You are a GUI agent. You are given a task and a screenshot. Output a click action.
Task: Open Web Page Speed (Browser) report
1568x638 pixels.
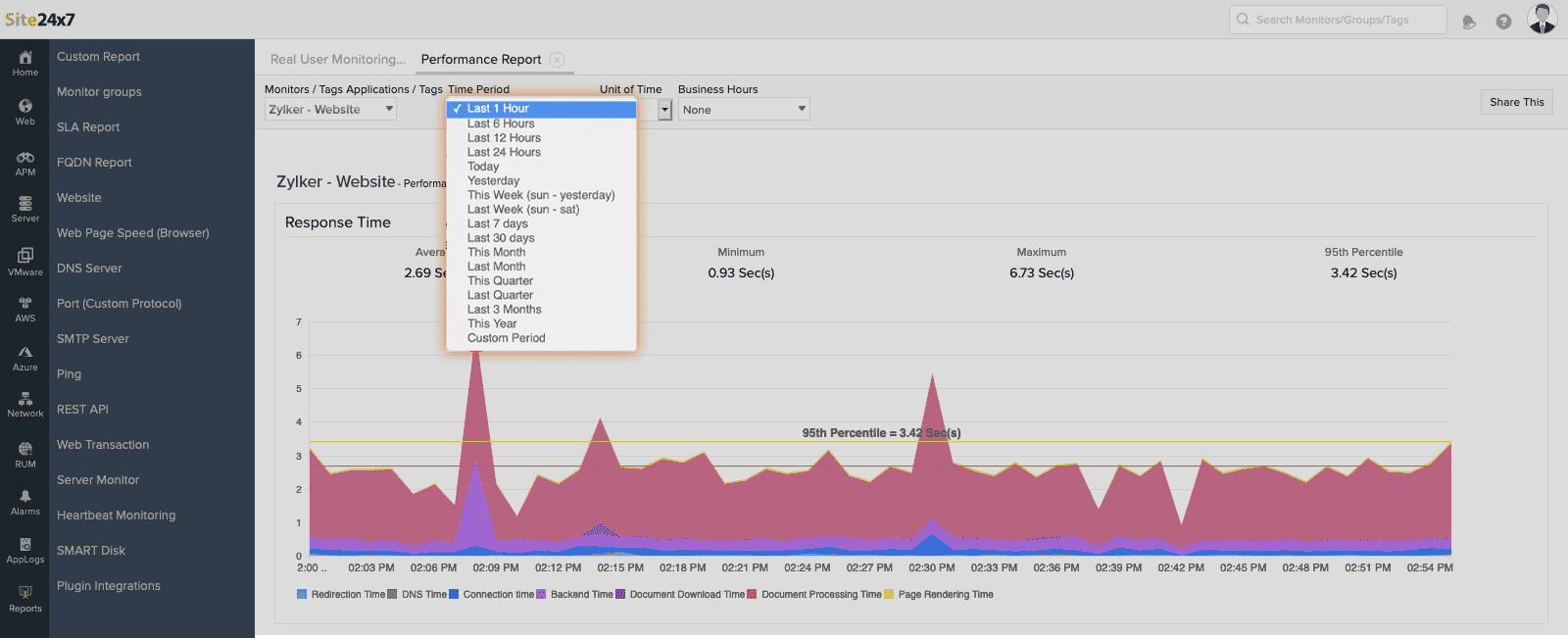[x=133, y=233]
